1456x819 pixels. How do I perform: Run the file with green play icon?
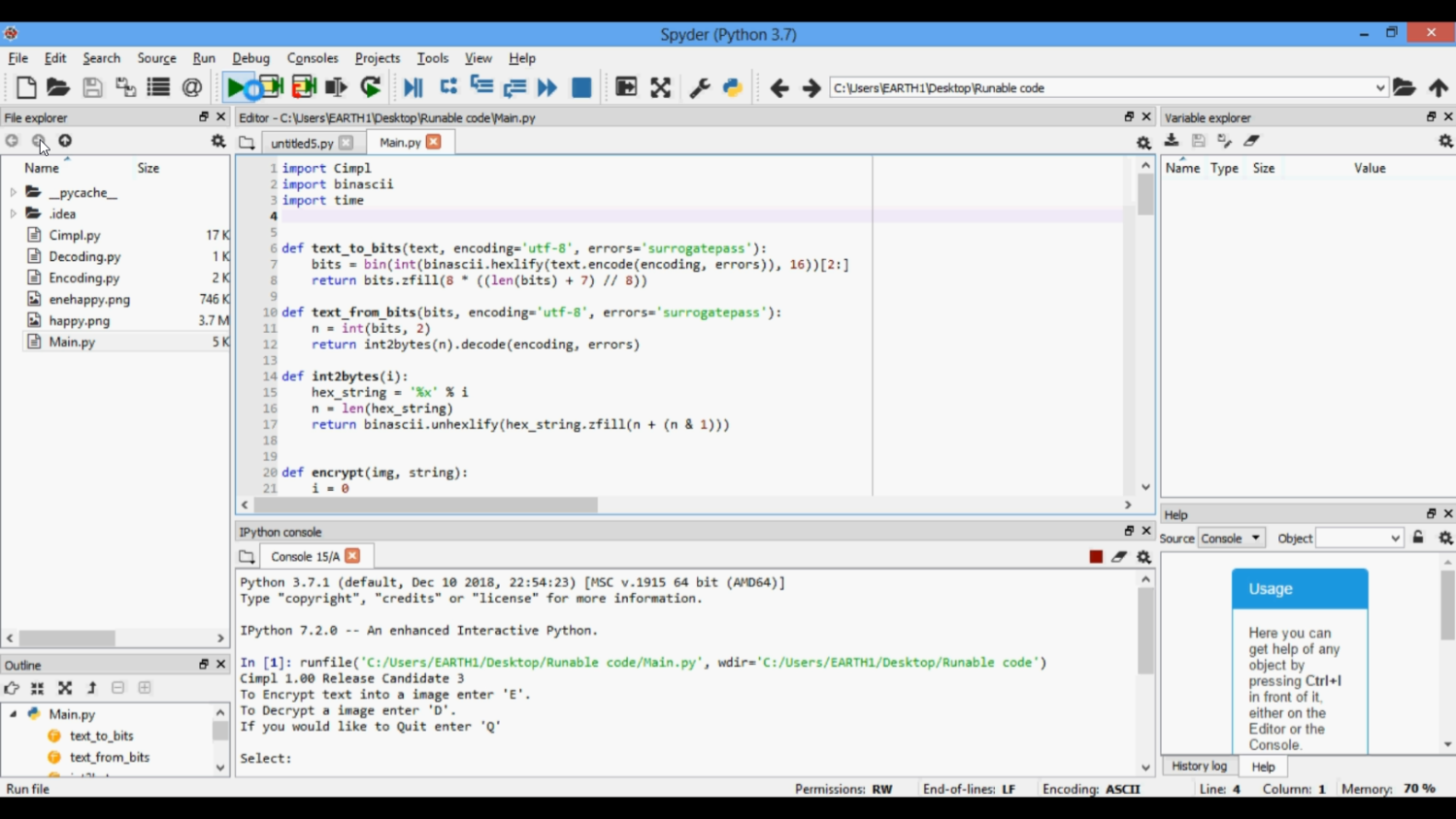tap(235, 87)
